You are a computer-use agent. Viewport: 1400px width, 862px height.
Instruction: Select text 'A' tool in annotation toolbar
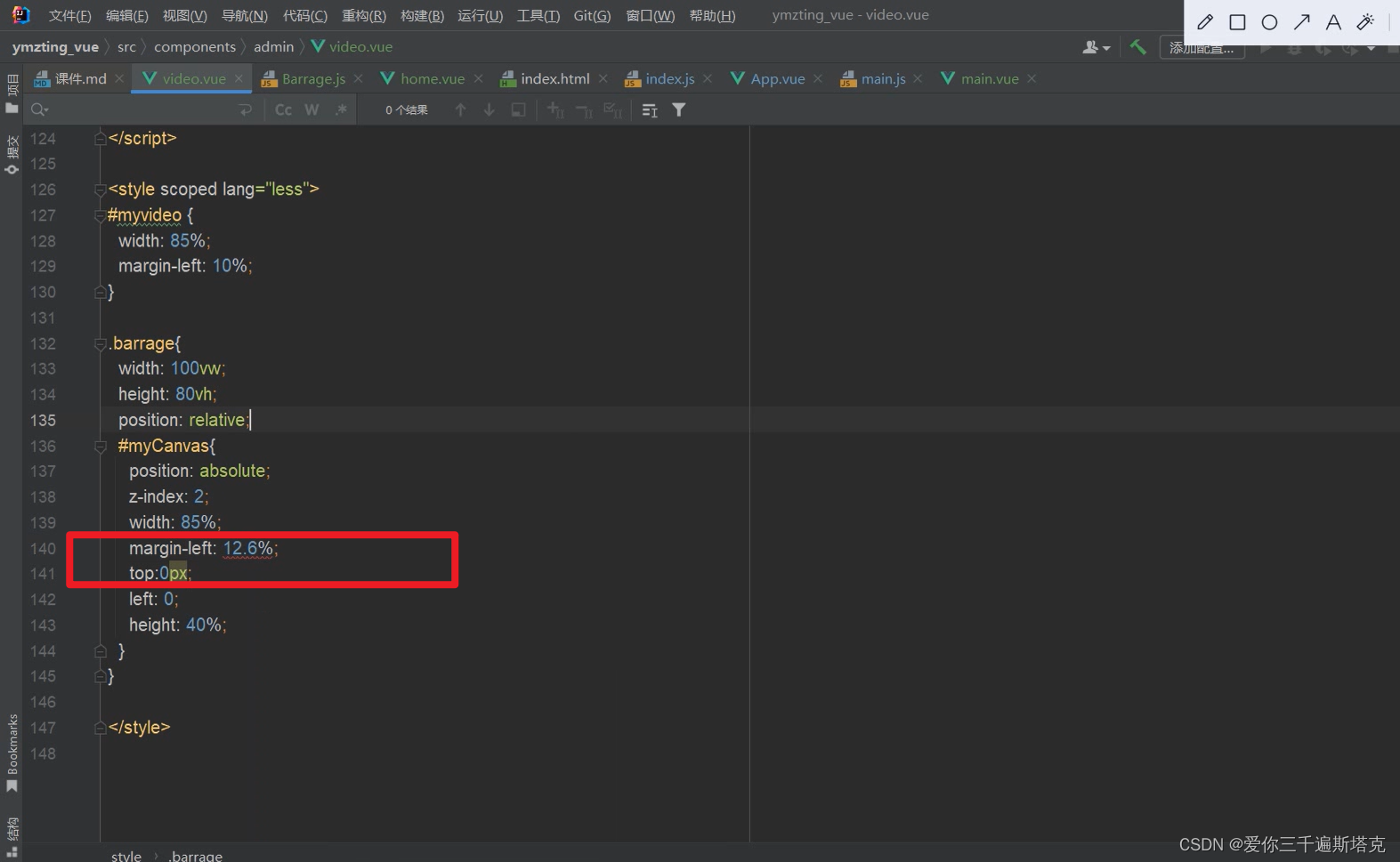coord(1333,22)
